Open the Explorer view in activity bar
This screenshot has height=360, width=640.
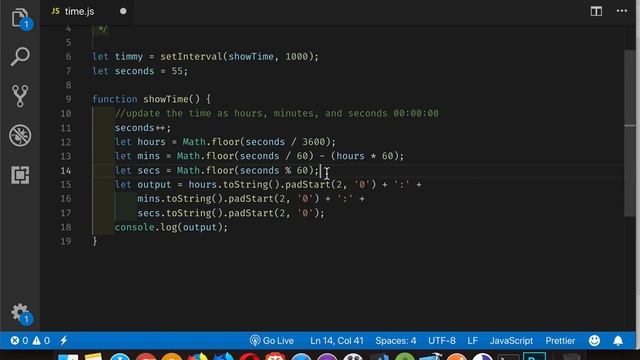pos(20,18)
